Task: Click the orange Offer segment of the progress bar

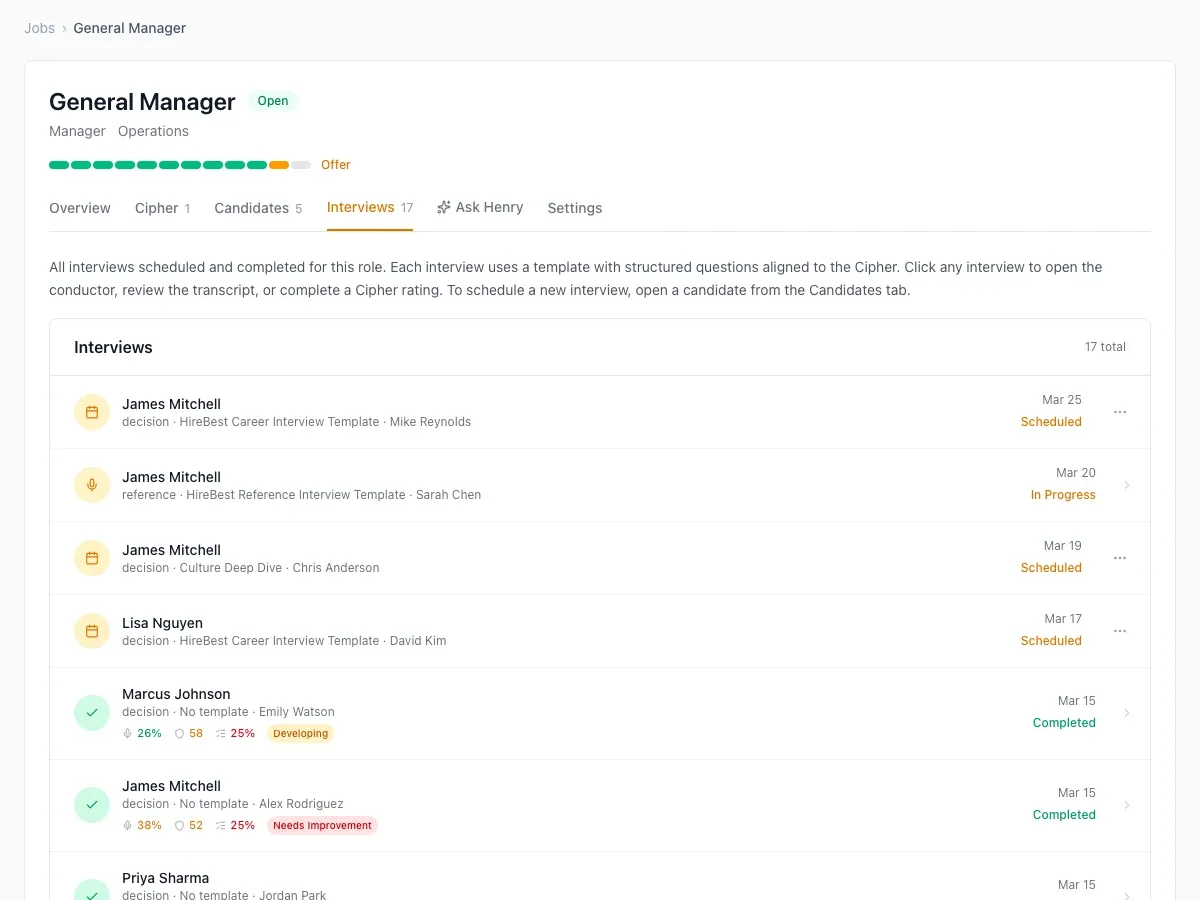Action: (x=279, y=165)
